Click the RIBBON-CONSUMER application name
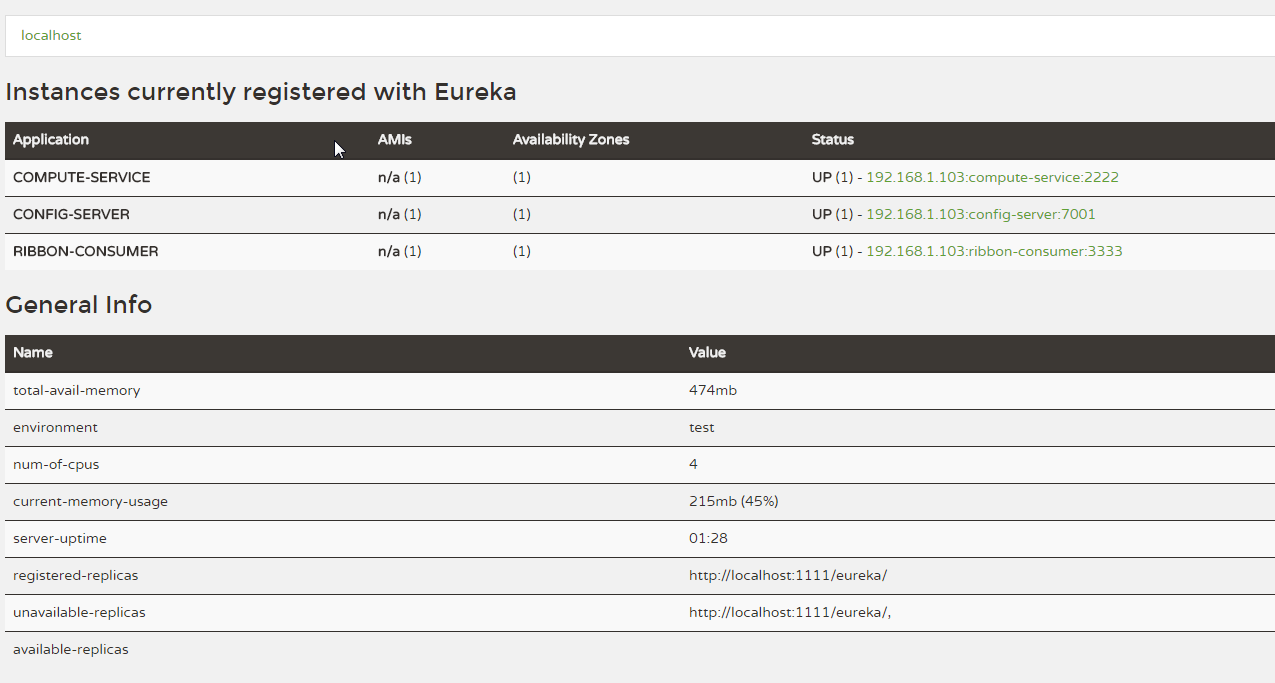 [x=86, y=251]
